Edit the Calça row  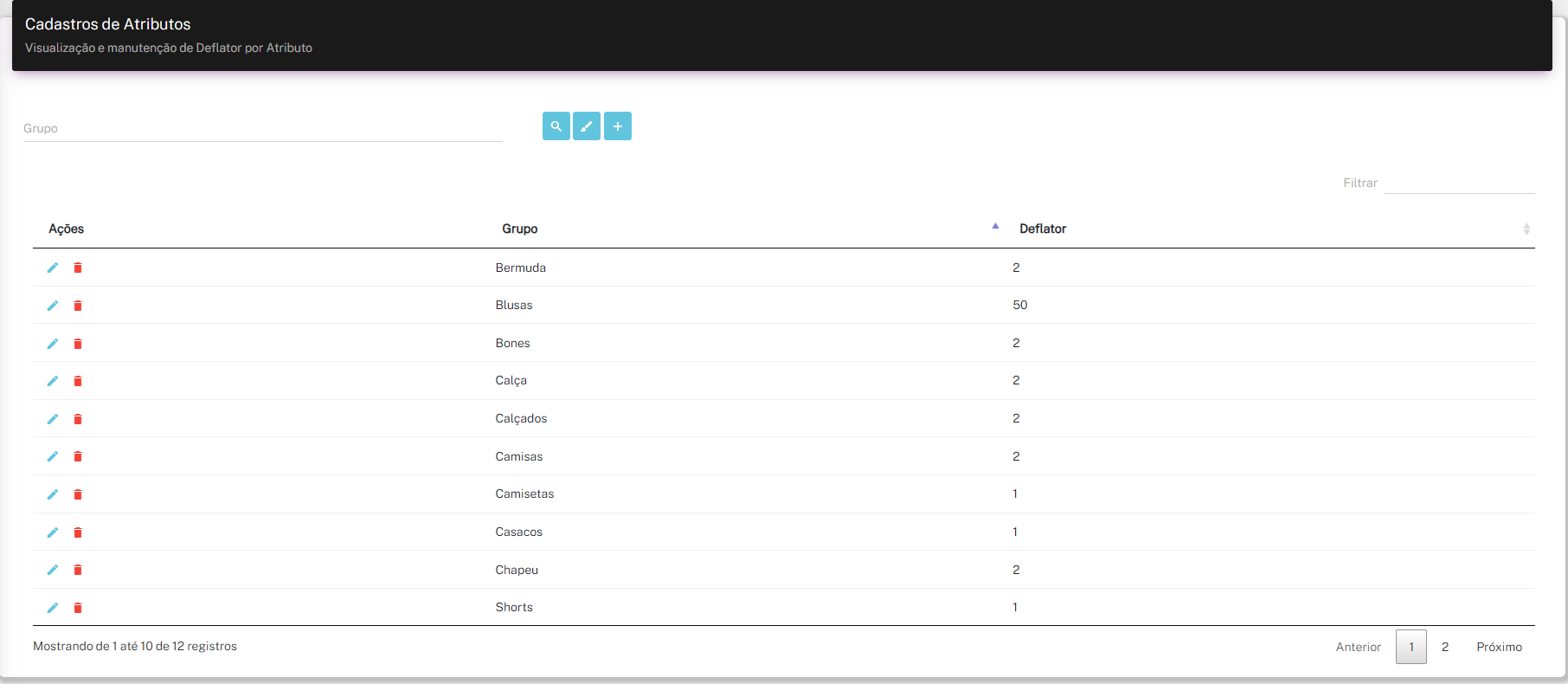point(53,381)
